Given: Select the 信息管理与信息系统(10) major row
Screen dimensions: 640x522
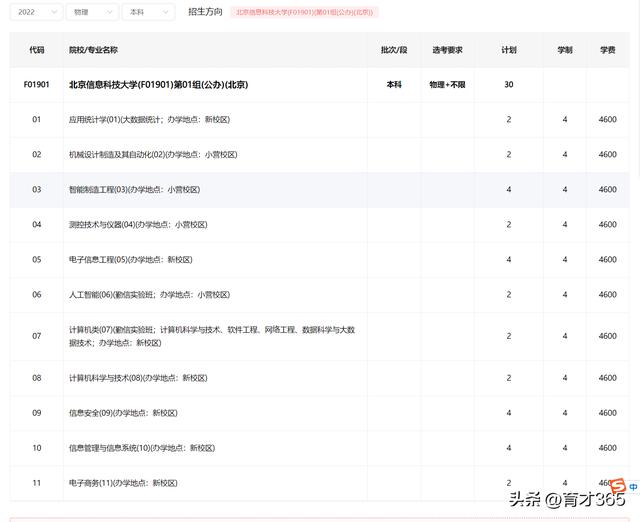Looking at the screenshot, I should click(x=320, y=448).
